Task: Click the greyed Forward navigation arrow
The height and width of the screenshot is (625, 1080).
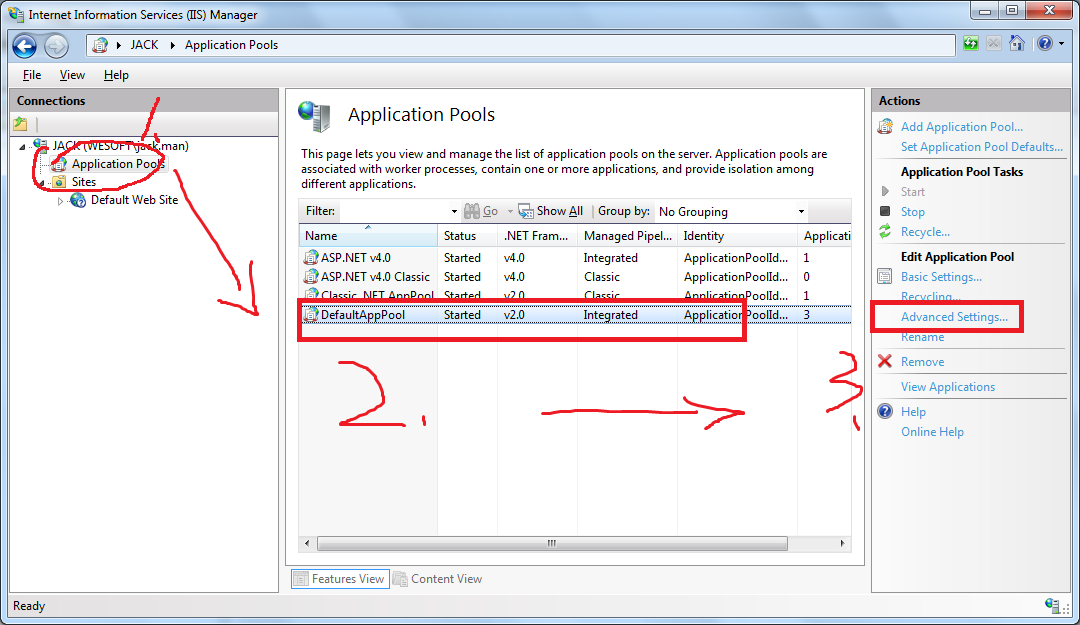Action: (56, 45)
